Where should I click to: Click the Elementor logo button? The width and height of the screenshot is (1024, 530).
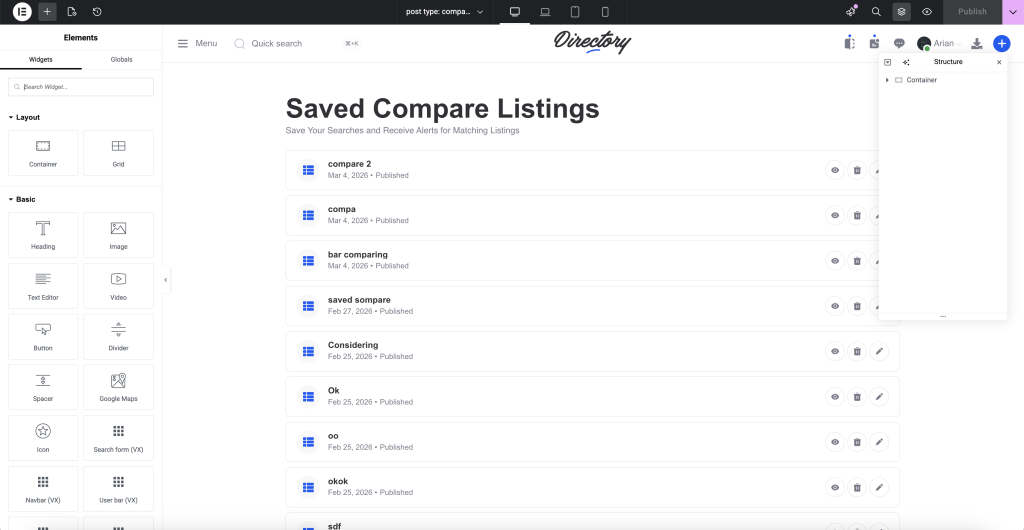[x=22, y=12]
